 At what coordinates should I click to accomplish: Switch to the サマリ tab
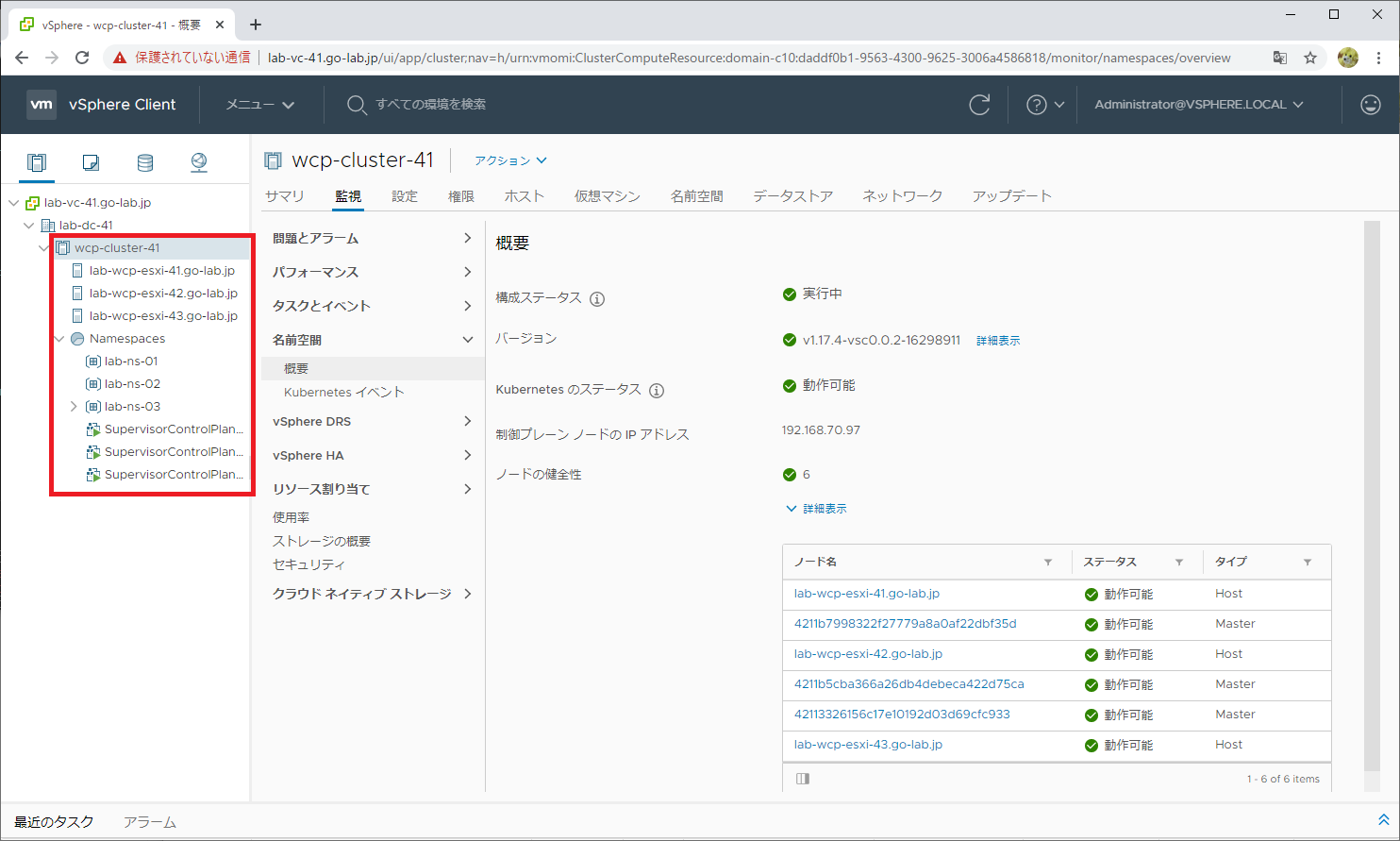pyautogui.click(x=285, y=196)
